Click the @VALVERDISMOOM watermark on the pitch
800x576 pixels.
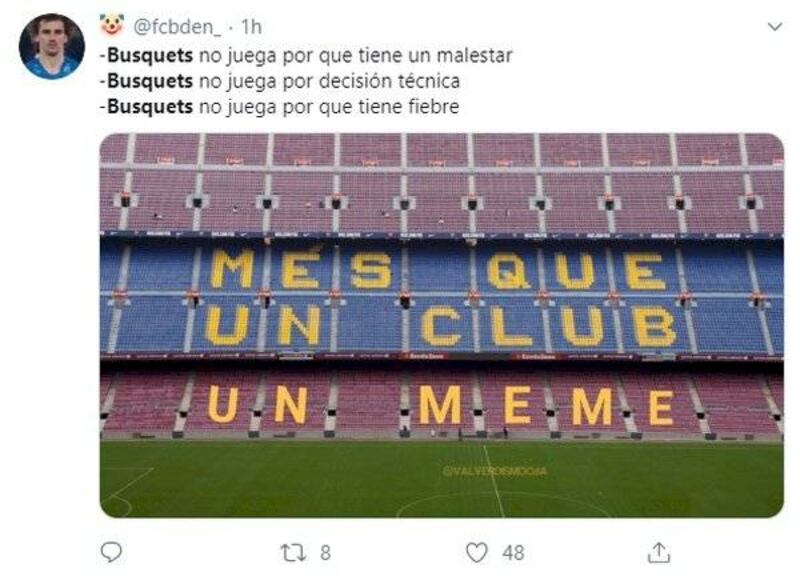[x=494, y=471]
